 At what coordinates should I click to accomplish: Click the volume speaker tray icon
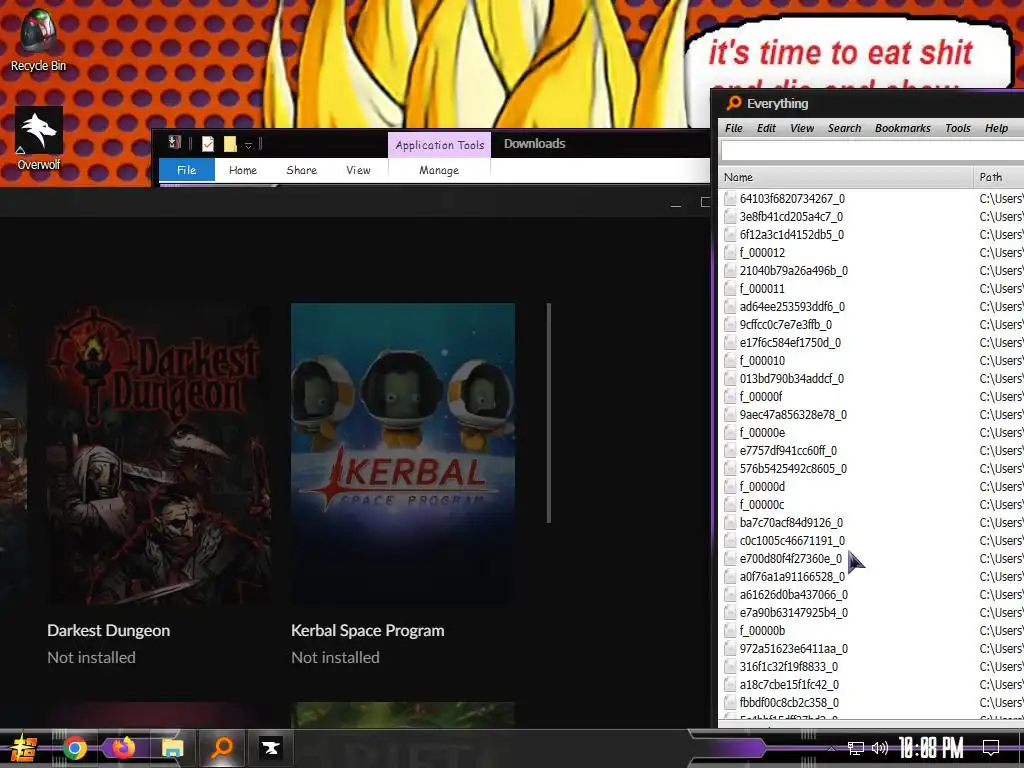[880, 748]
